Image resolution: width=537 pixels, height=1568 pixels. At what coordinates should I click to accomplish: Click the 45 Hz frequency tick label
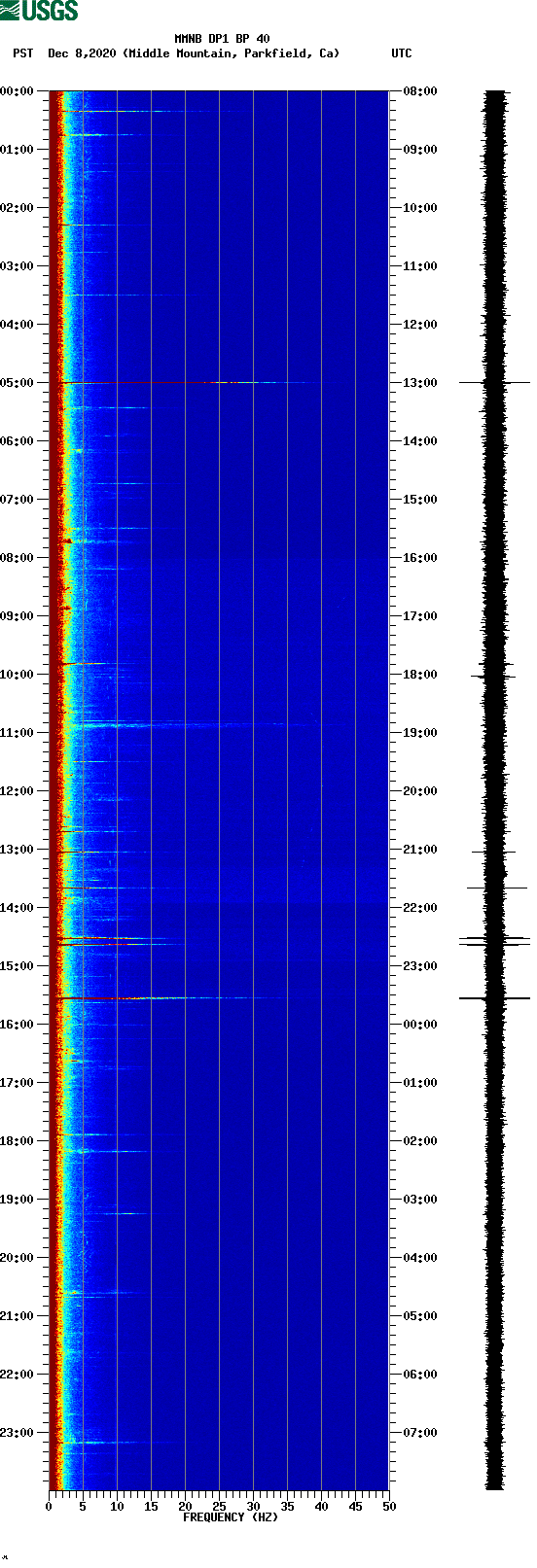pos(355,1507)
